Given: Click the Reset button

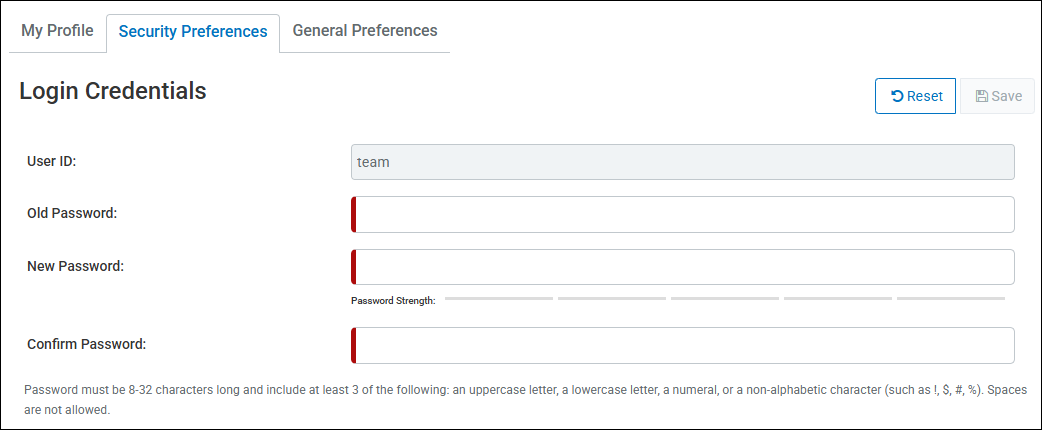Looking at the screenshot, I should coord(915,96).
